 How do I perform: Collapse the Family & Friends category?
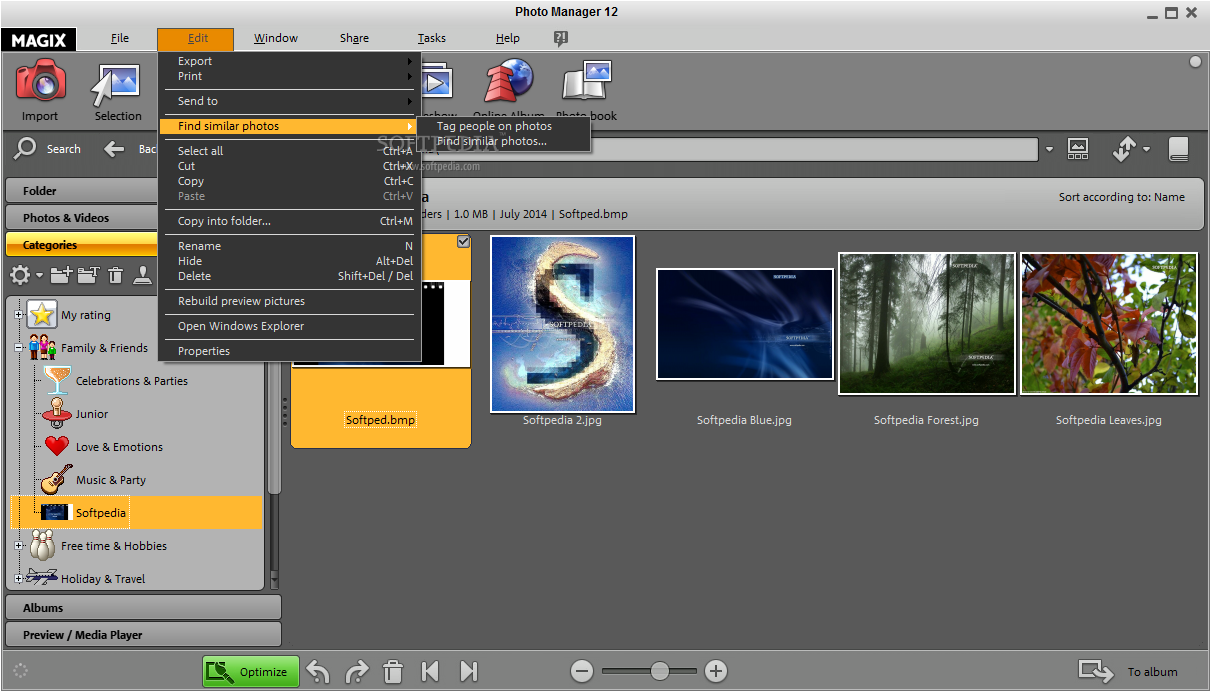18,348
